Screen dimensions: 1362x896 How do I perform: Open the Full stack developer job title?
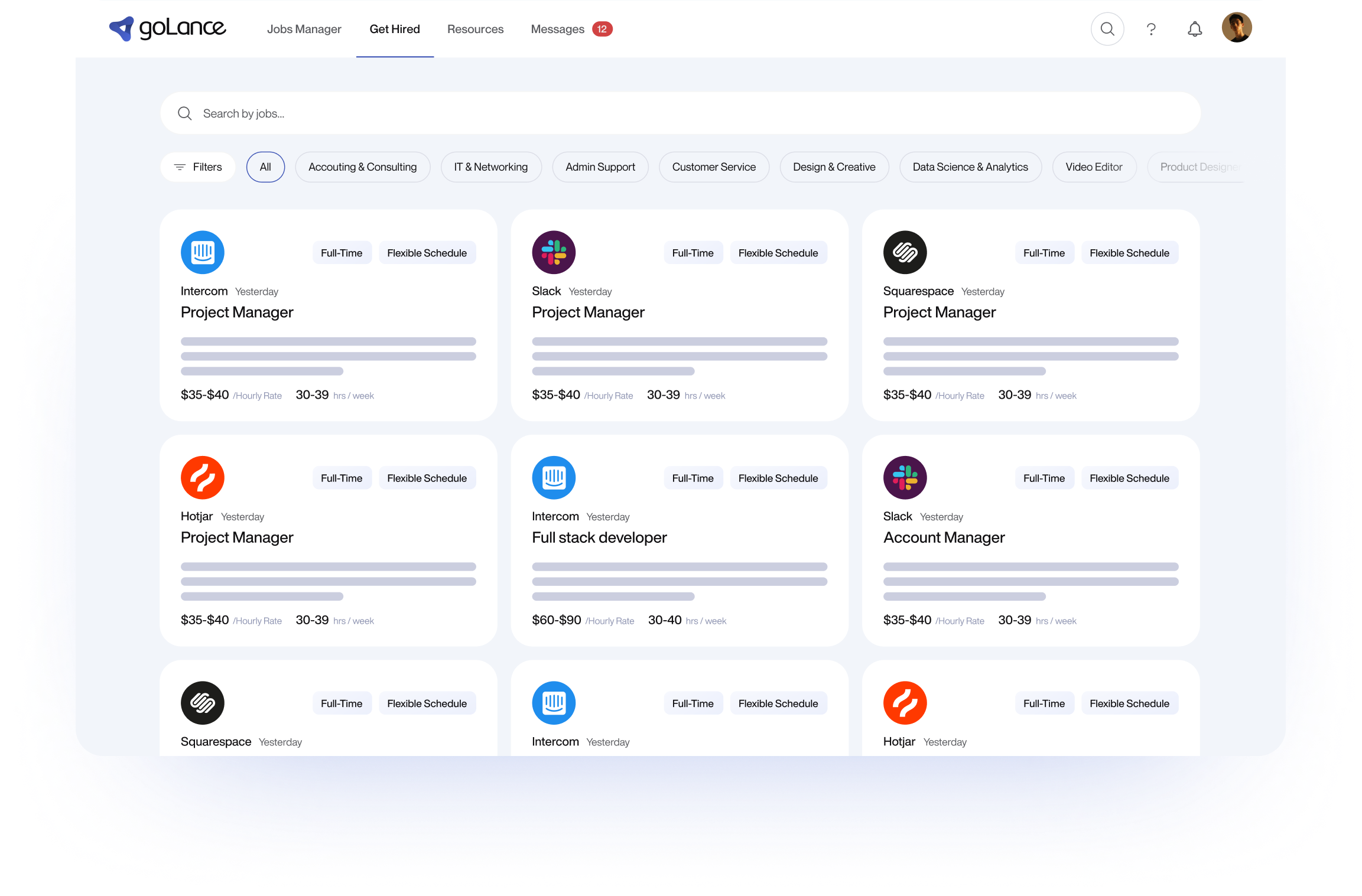[x=599, y=537]
